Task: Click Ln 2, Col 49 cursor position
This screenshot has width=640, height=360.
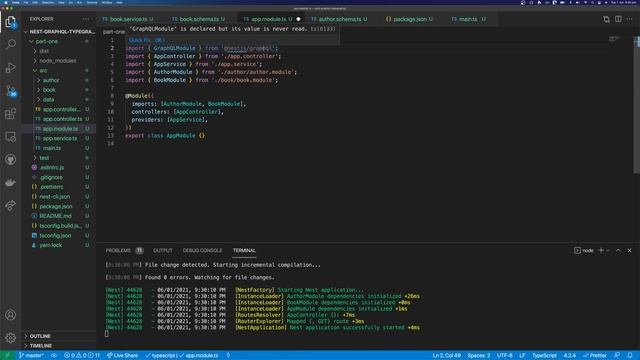Action: pyautogui.click(x=447, y=356)
